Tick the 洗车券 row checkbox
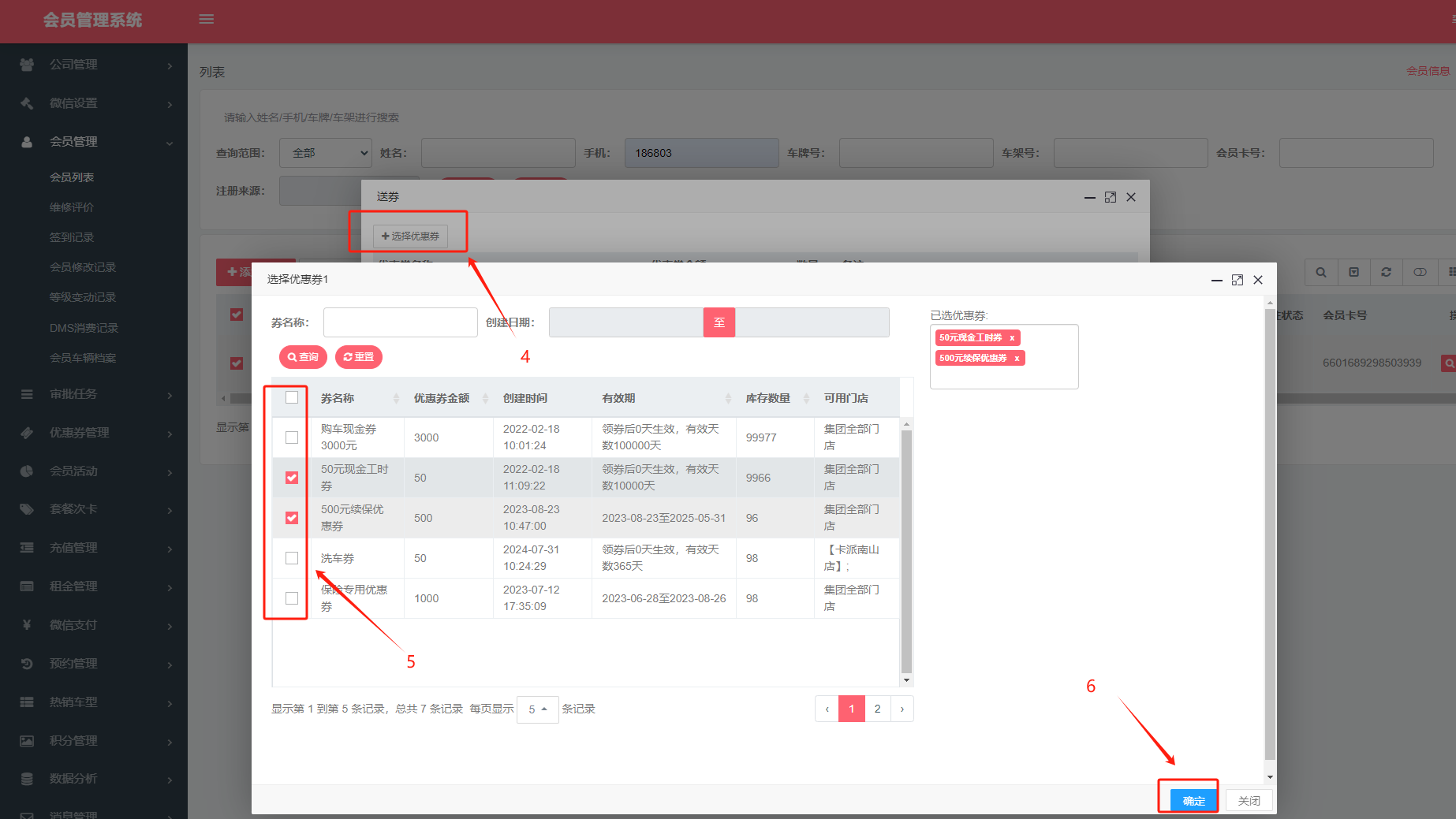This screenshot has height=819, width=1456. [x=292, y=558]
